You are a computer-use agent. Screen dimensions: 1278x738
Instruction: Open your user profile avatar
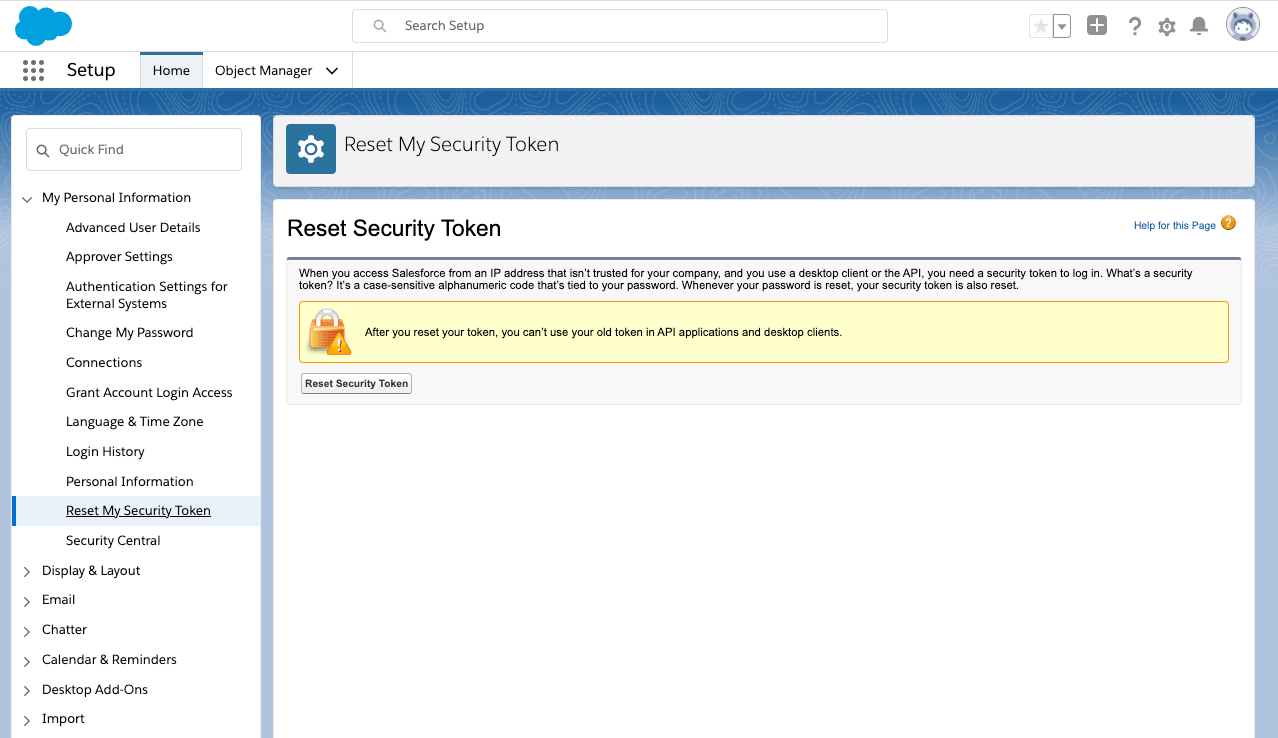[1242, 24]
